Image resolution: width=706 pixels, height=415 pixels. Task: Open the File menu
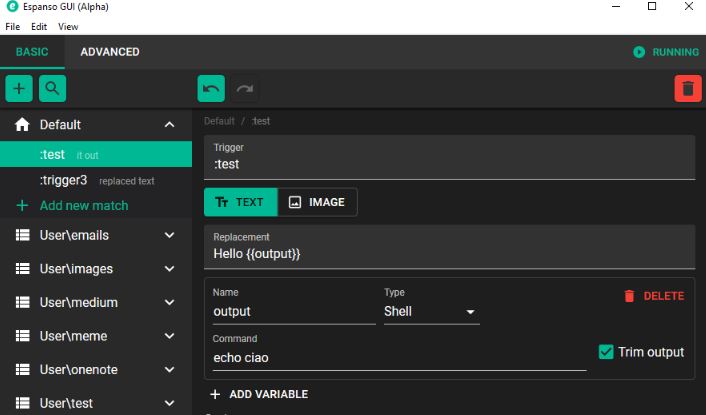(x=13, y=27)
